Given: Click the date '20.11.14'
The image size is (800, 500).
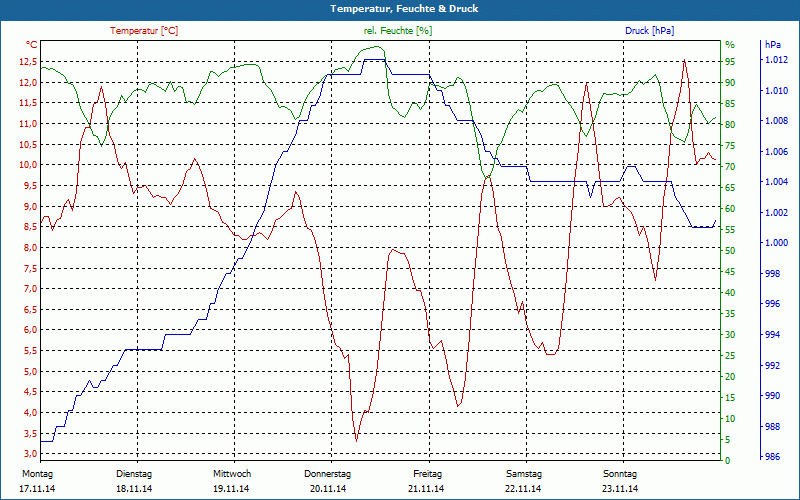Looking at the screenshot, I should pyautogui.click(x=328, y=489).
